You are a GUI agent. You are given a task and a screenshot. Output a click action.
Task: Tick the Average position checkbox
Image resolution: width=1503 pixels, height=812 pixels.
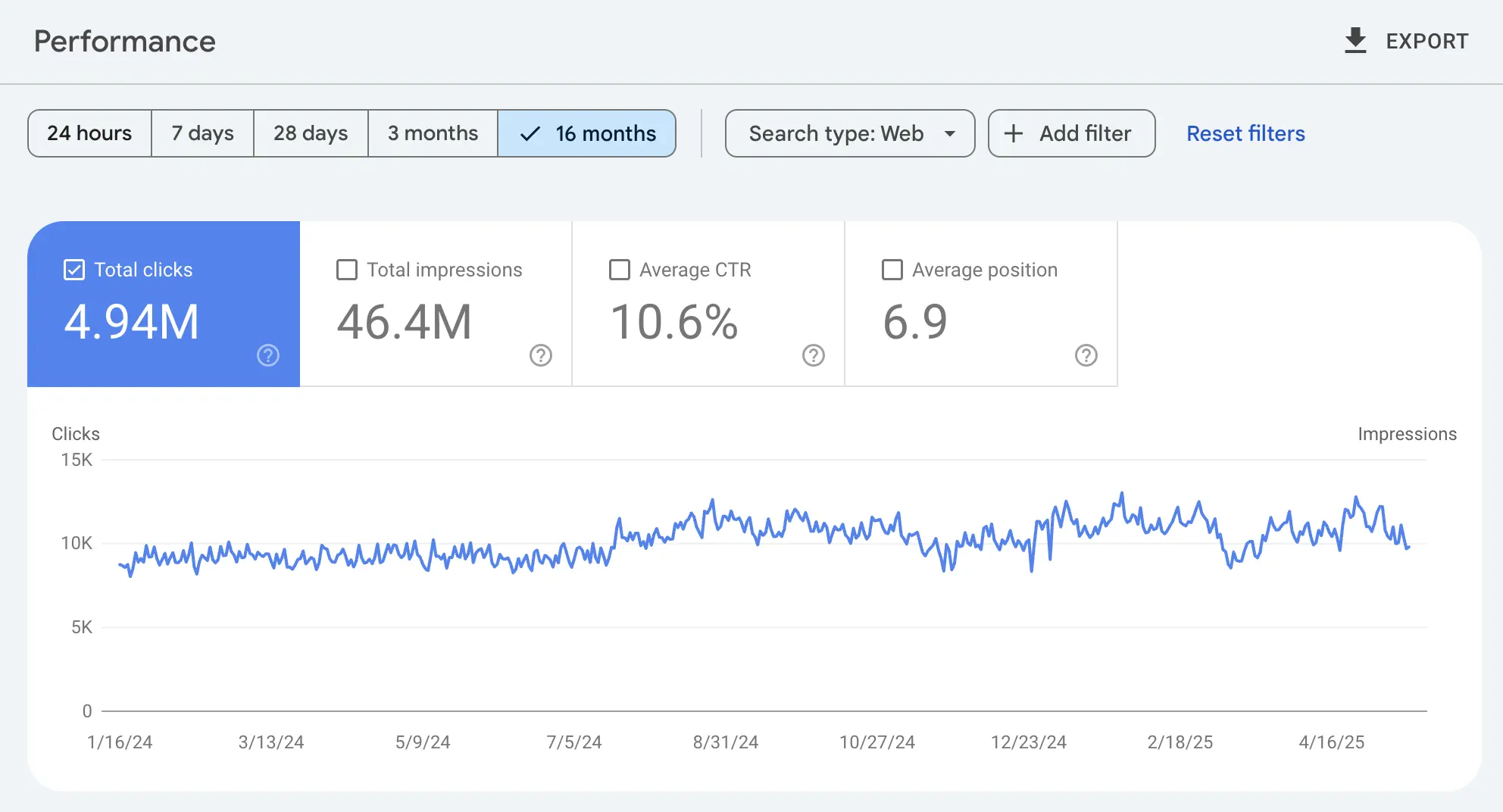click(x=892, y=270)
